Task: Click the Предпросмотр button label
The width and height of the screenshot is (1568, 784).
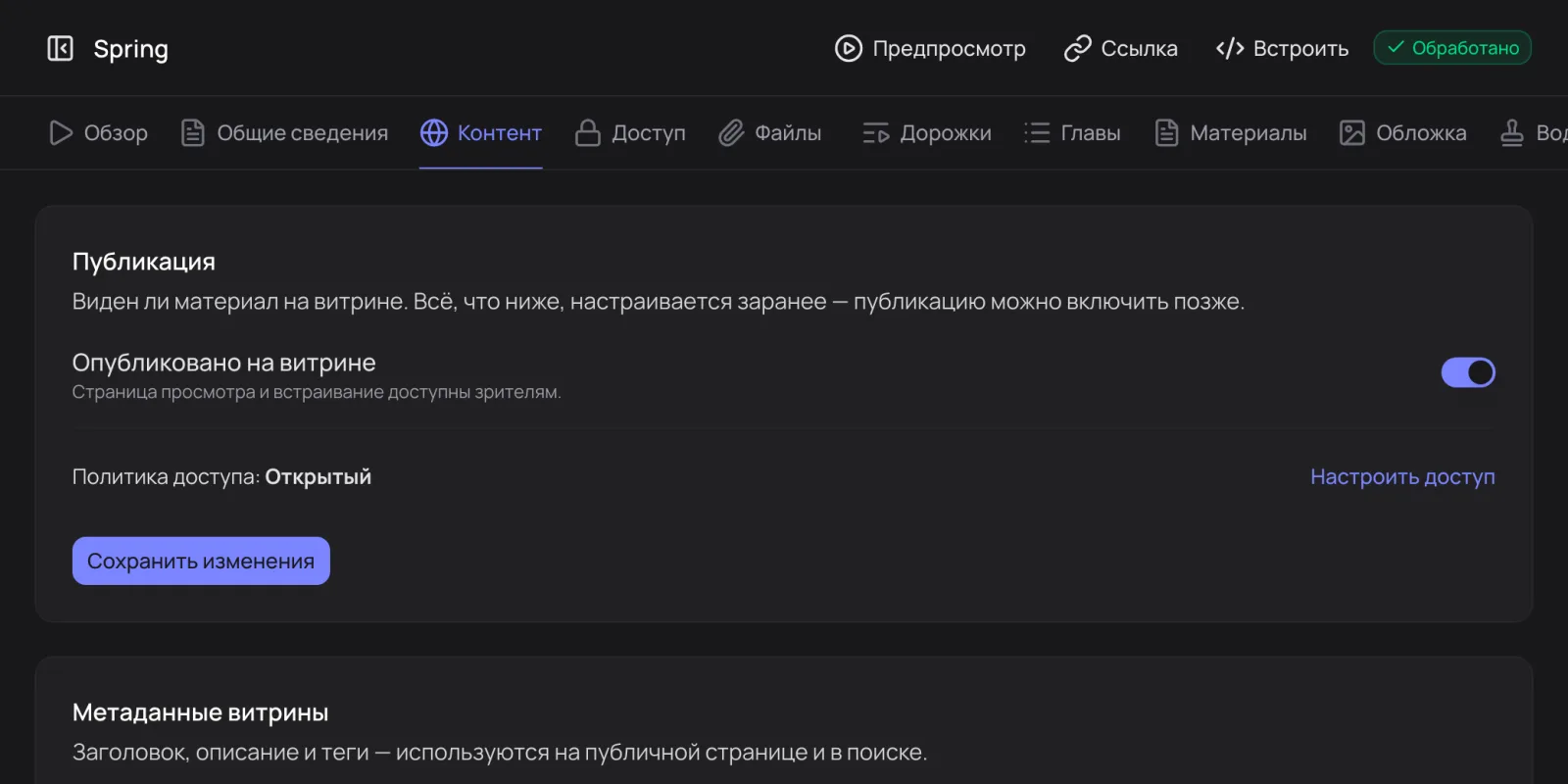Action: [950, 48]
